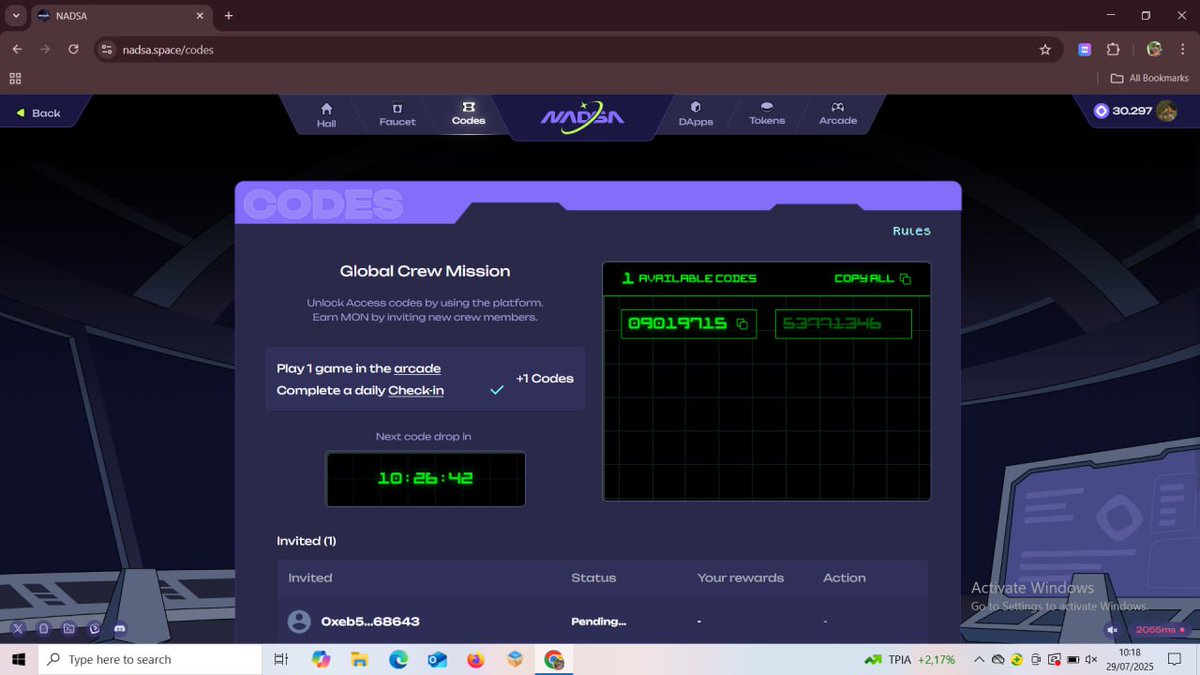
Task: Open the Chrome profile avatar
Action: tap(1154, 49)
